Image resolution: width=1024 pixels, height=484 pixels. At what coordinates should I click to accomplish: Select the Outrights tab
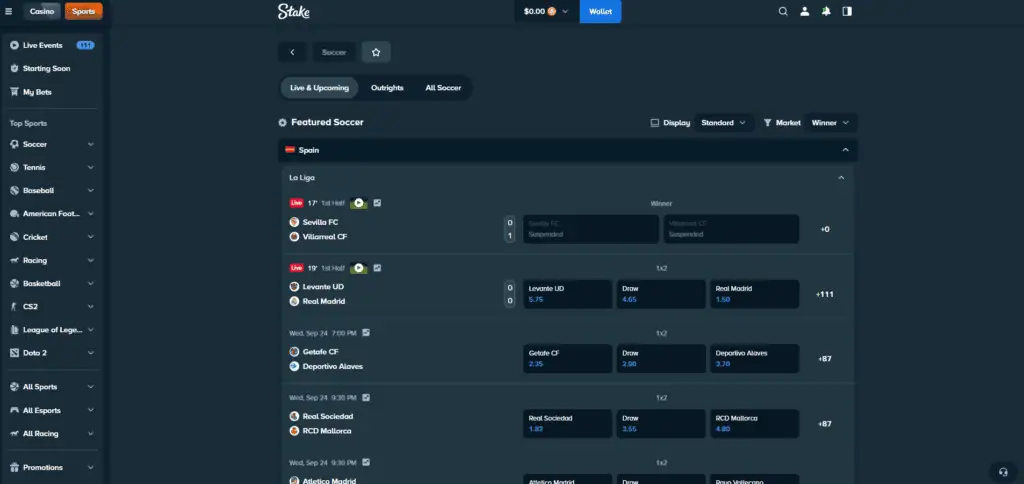(387, 88)
